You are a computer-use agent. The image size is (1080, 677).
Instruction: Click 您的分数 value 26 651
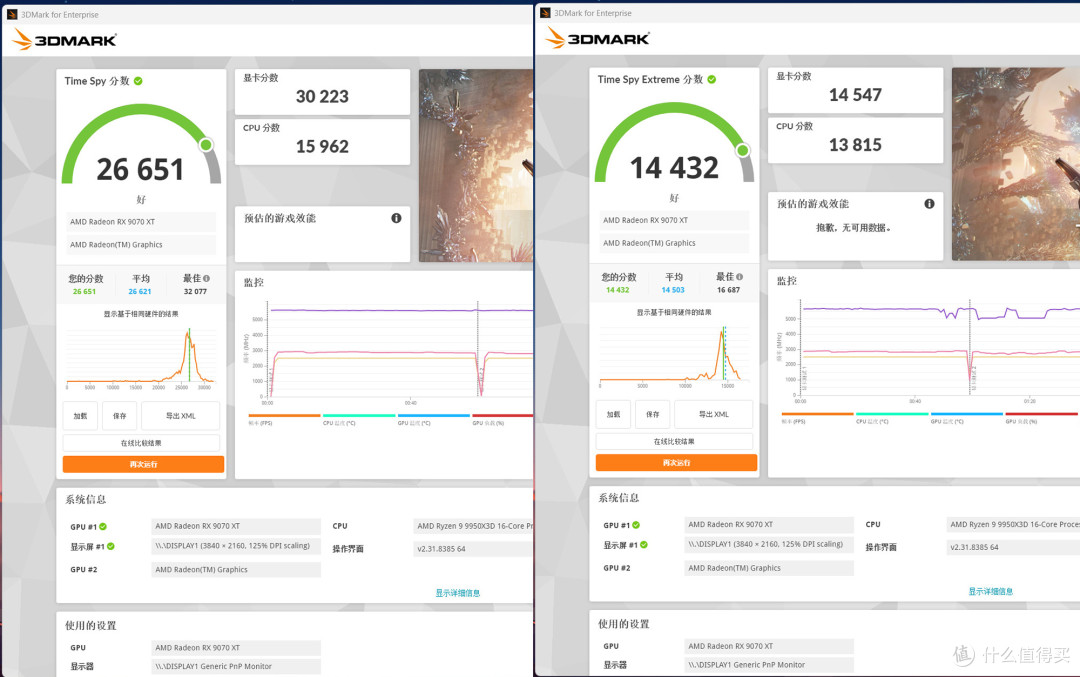pyautogui.click(x=85, y=292)
